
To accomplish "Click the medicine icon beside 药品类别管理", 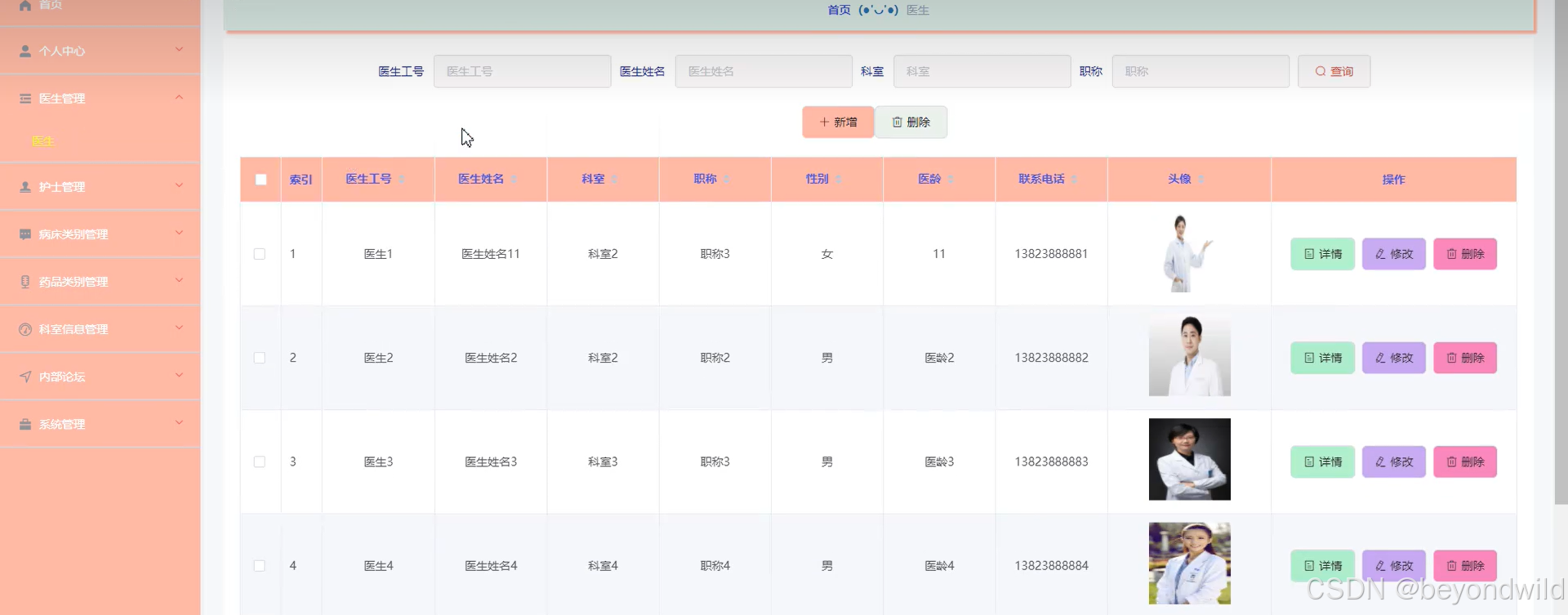I will click(x=25, y=281).
